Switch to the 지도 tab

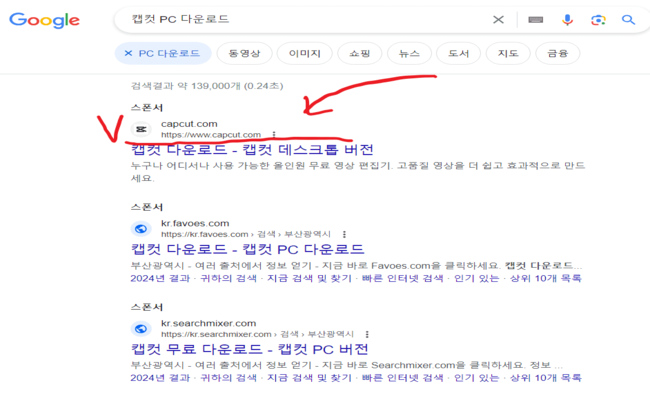point(508,53)
